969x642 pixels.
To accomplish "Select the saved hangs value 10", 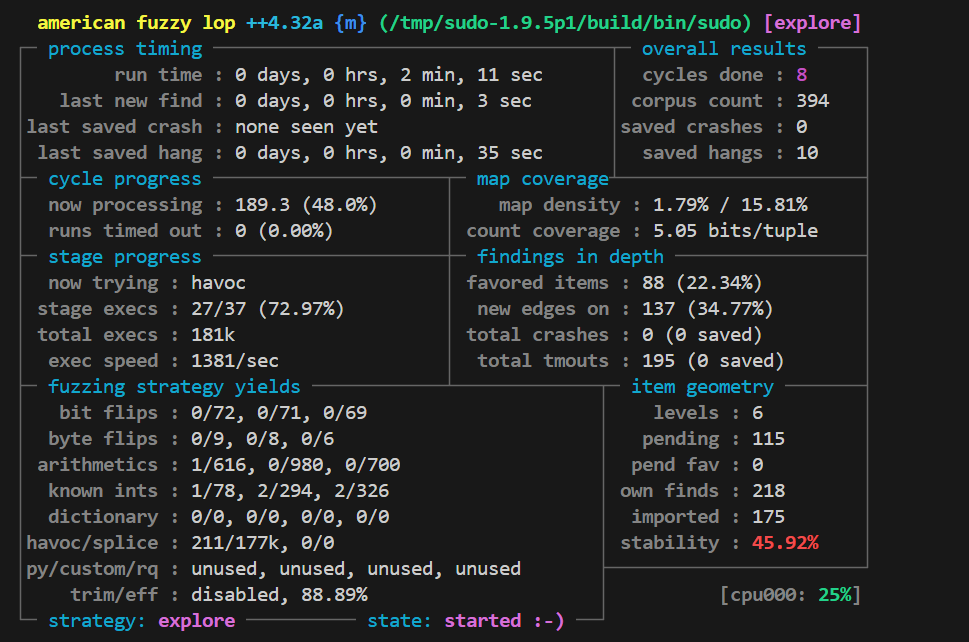I will click(807, 153).
